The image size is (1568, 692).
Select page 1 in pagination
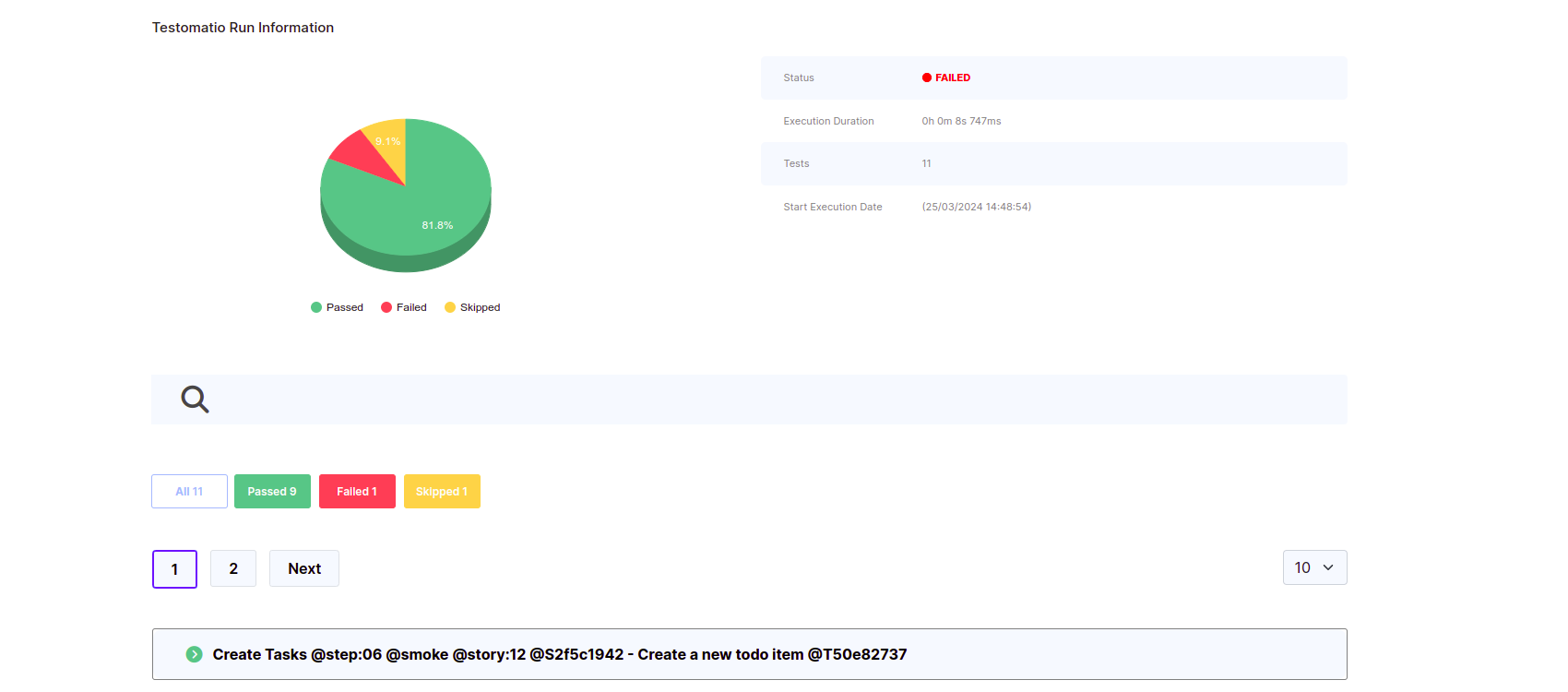tap(174, 568)
